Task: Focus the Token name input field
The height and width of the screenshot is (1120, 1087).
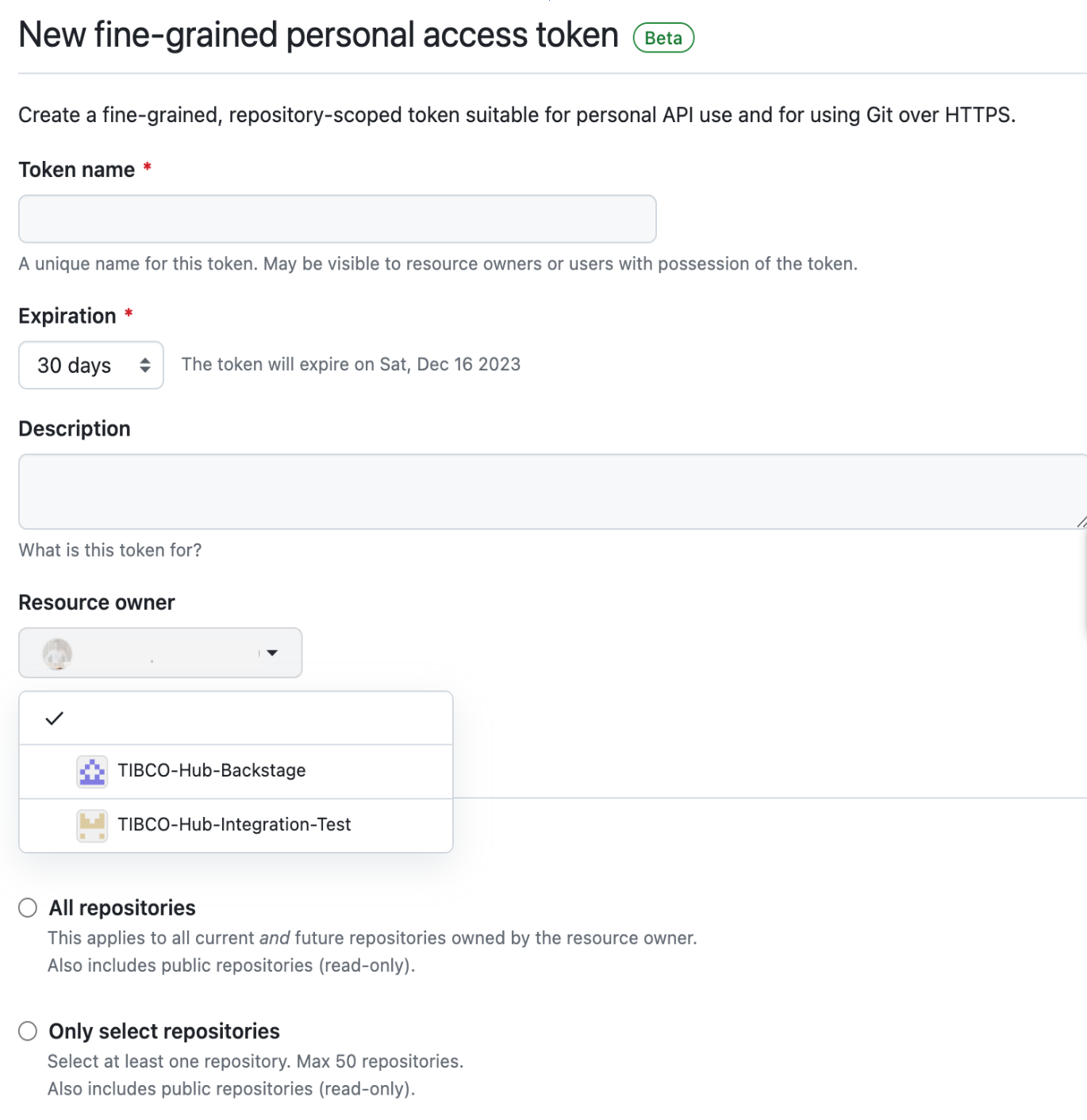Action: tap(337, 219)
